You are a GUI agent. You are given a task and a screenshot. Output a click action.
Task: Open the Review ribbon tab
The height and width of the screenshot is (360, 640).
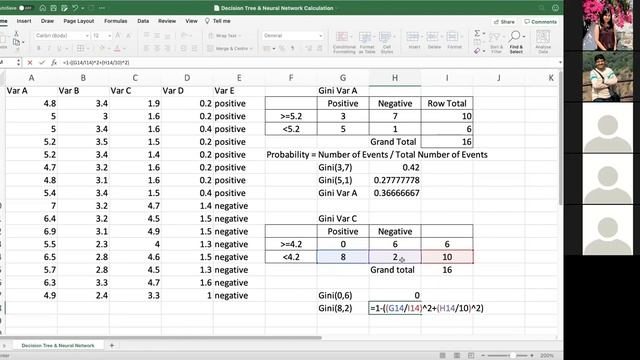(x=167, y=21)
